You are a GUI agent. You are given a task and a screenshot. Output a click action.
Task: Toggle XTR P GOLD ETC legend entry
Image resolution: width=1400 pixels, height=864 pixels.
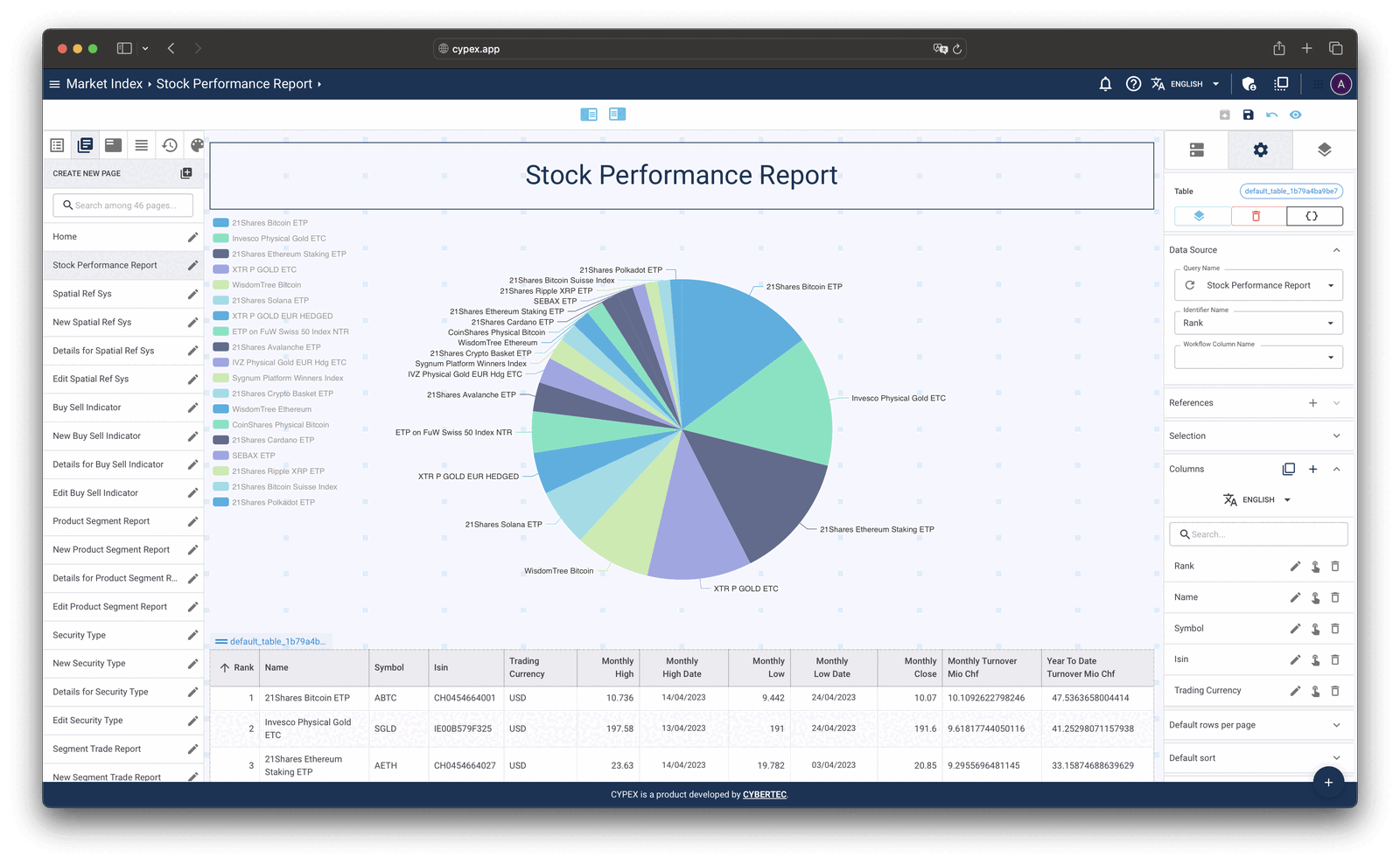click(x=255, y=269)
